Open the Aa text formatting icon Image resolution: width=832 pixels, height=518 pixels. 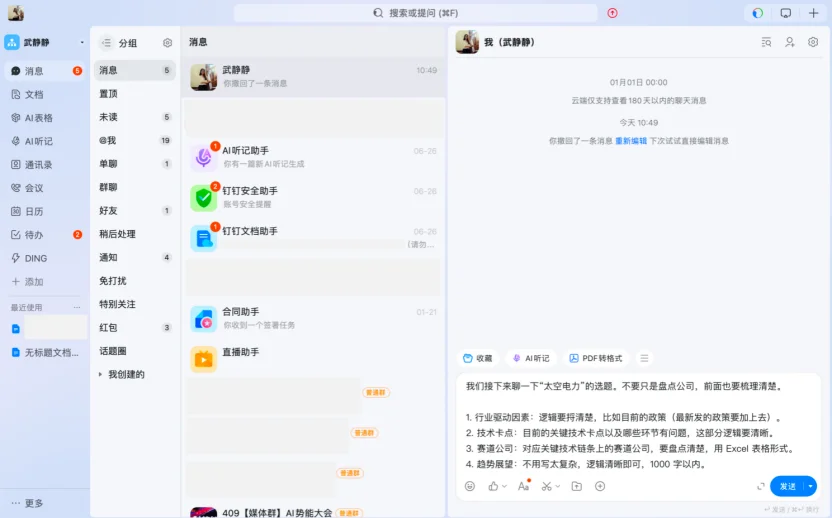tap(524, 486)
